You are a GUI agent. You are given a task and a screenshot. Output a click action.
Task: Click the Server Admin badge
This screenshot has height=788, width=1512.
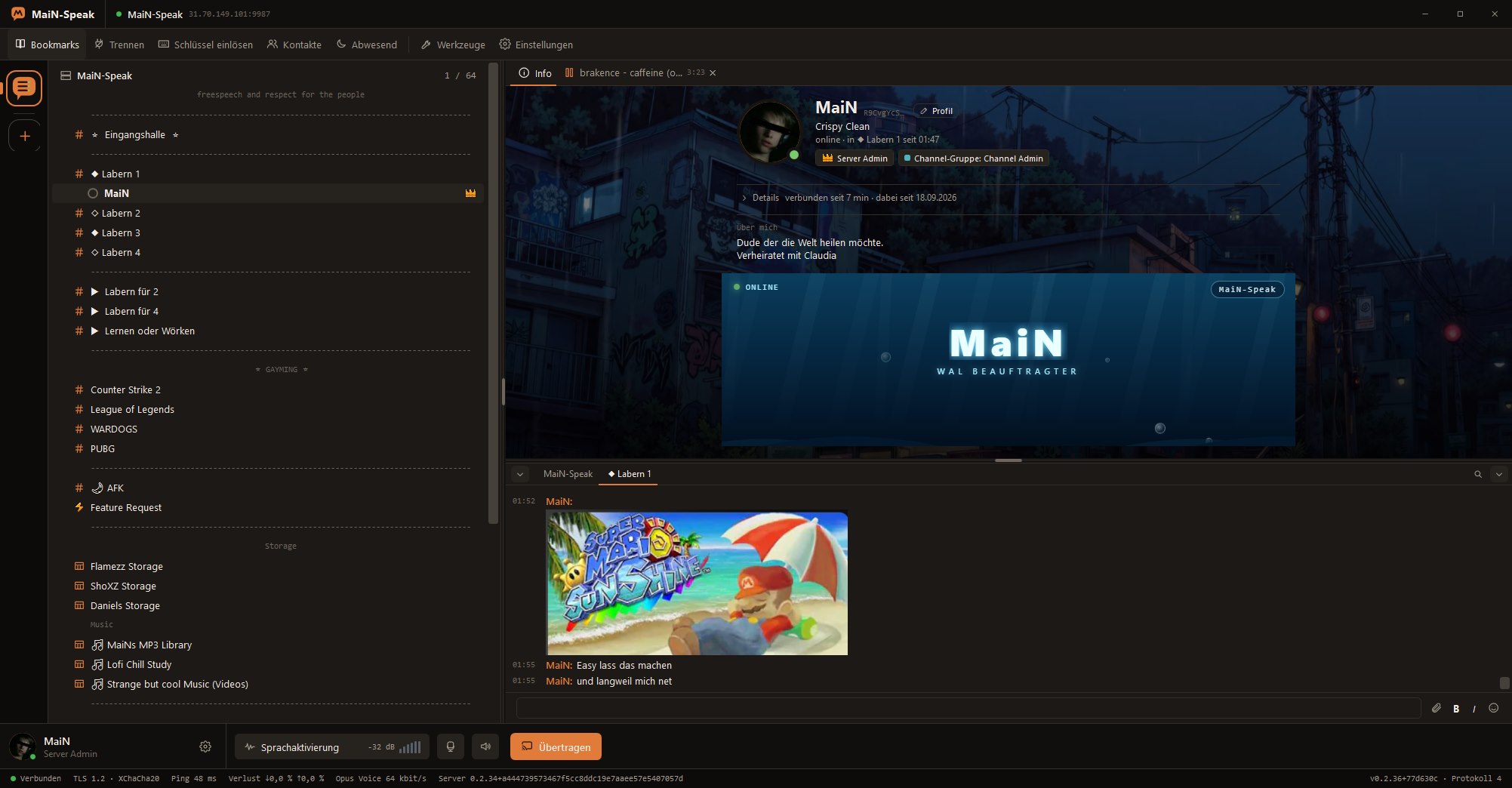click(855, 159)
